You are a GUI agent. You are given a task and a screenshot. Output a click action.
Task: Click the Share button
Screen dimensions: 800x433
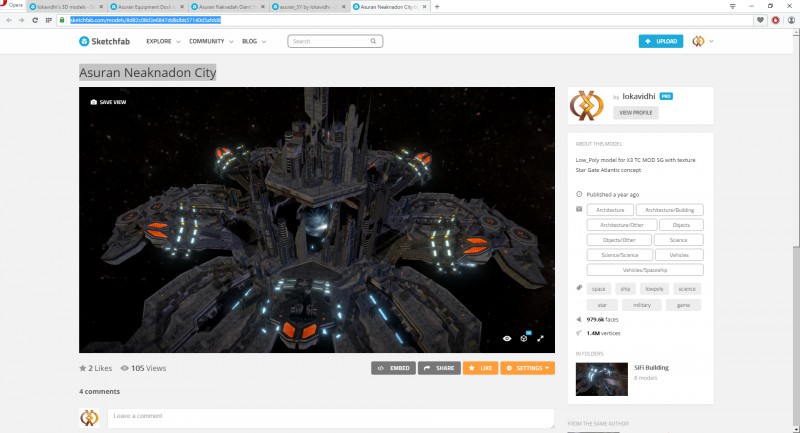point(439,368)
